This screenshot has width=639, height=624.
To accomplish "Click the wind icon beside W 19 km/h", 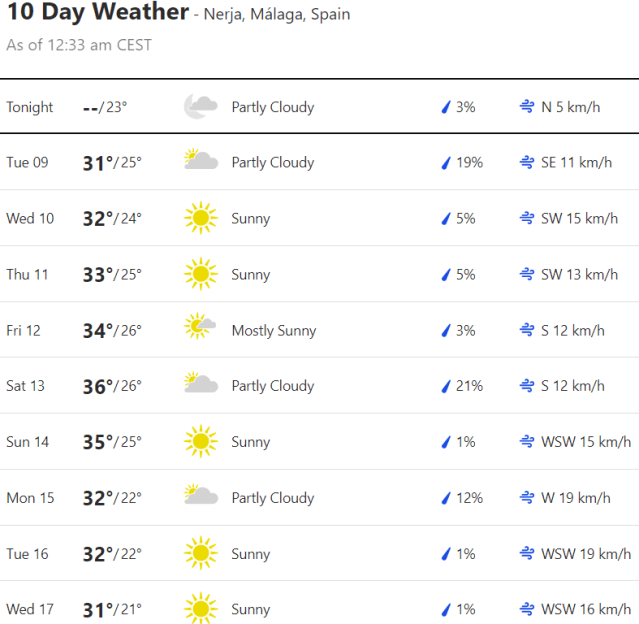I will 526,498.
